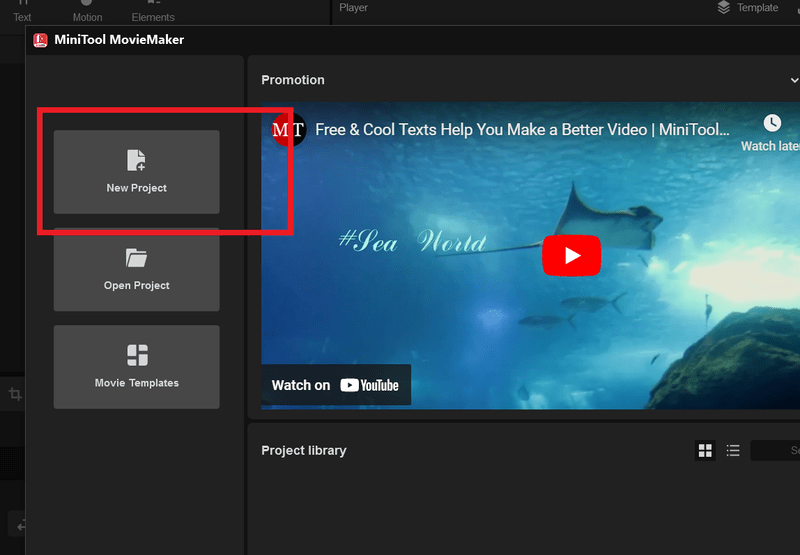
Task: Click the Promotion section heading
Action: click(x=293, y=80)
